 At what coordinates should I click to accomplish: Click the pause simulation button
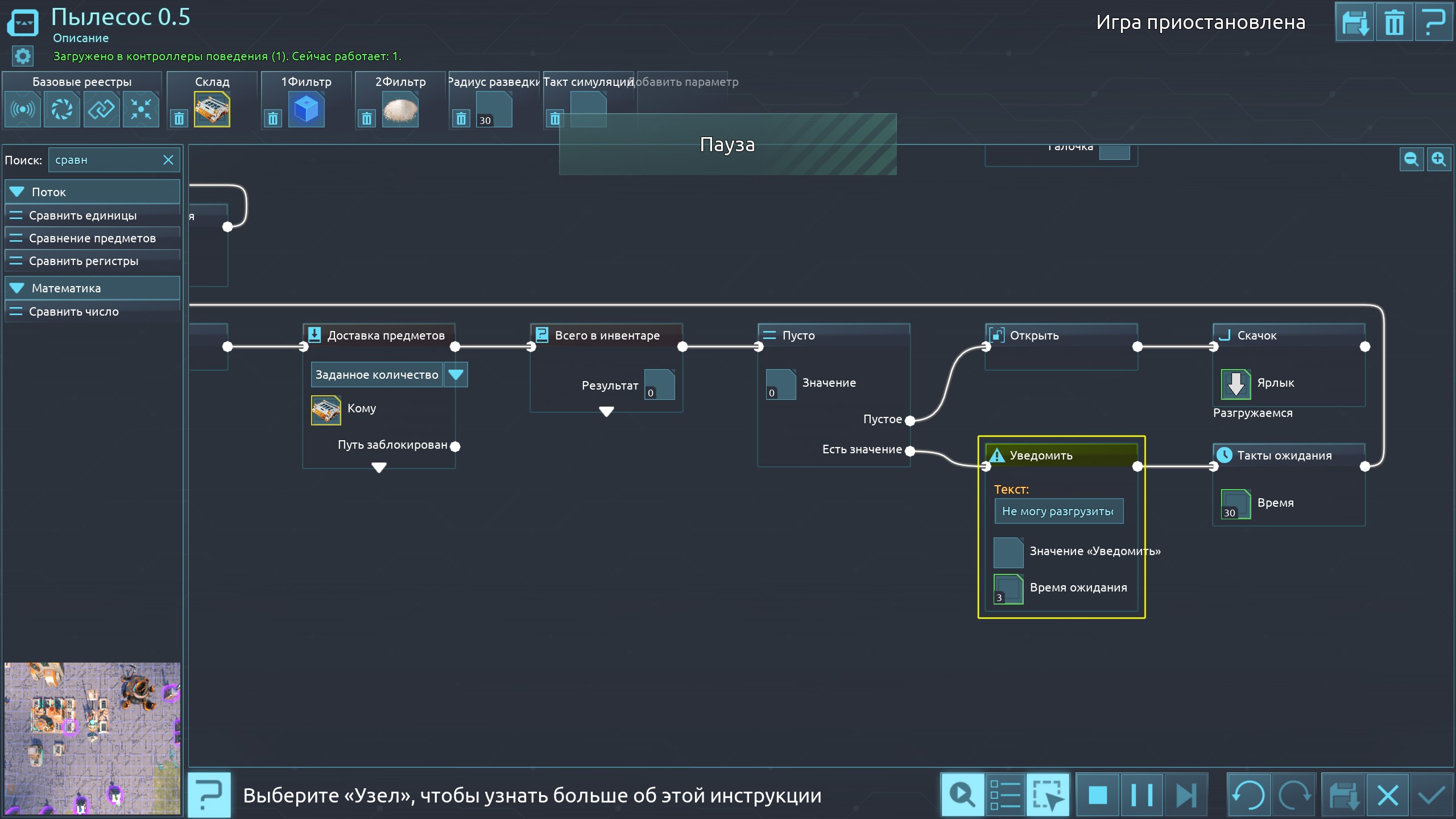(1141, 795)
